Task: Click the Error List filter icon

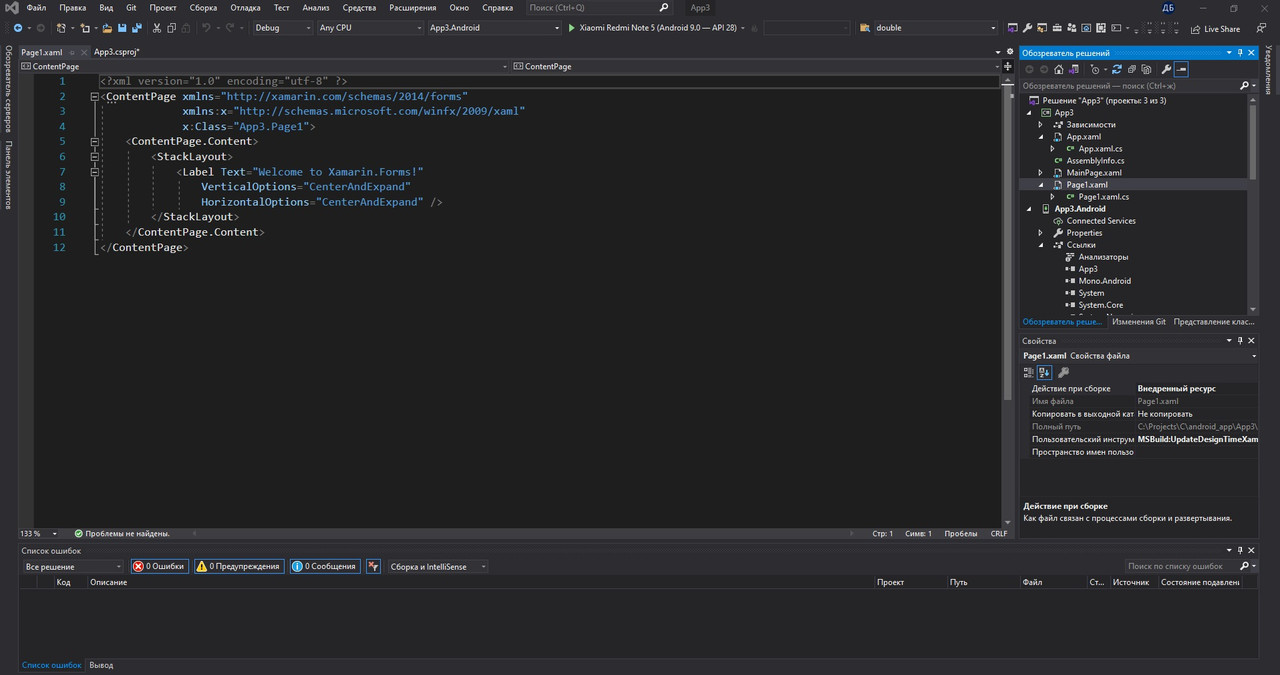Action: pos(373,566)
